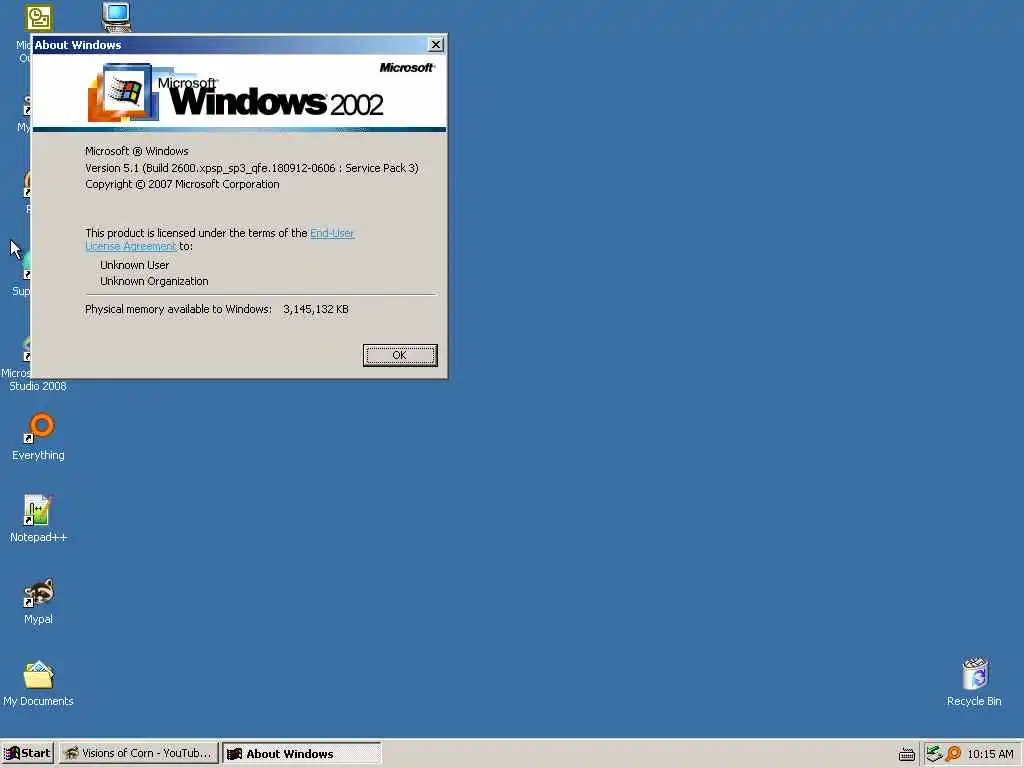The image size is (1024, 768).
Task: Click the Copyright 2007 Microsoft Corporation line
Action: (182, 184)
